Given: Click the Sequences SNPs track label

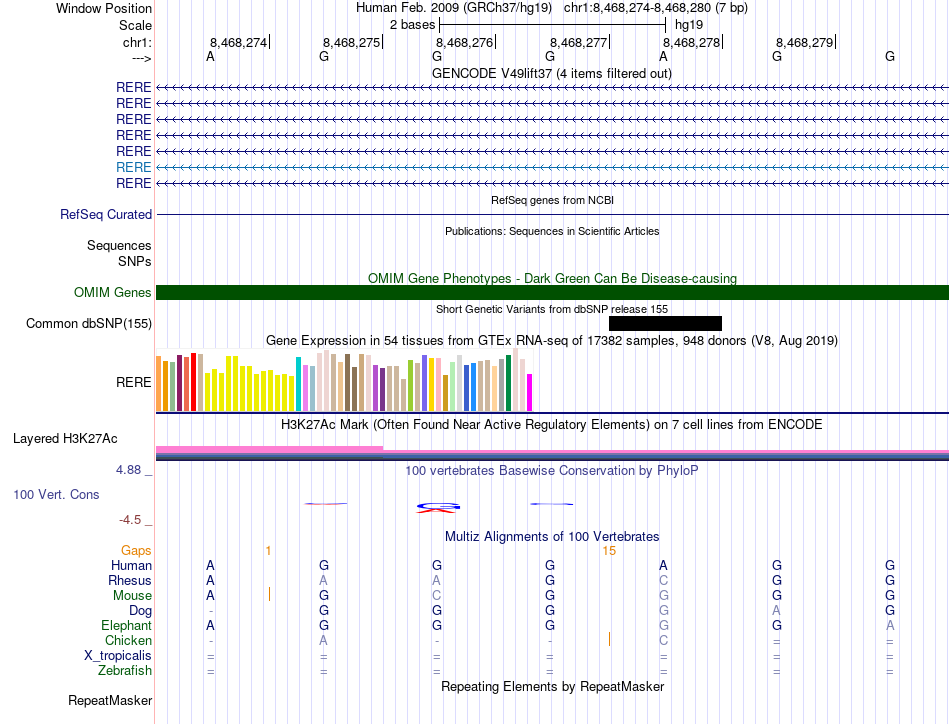Looking at the screenshot, I should 119,253.
